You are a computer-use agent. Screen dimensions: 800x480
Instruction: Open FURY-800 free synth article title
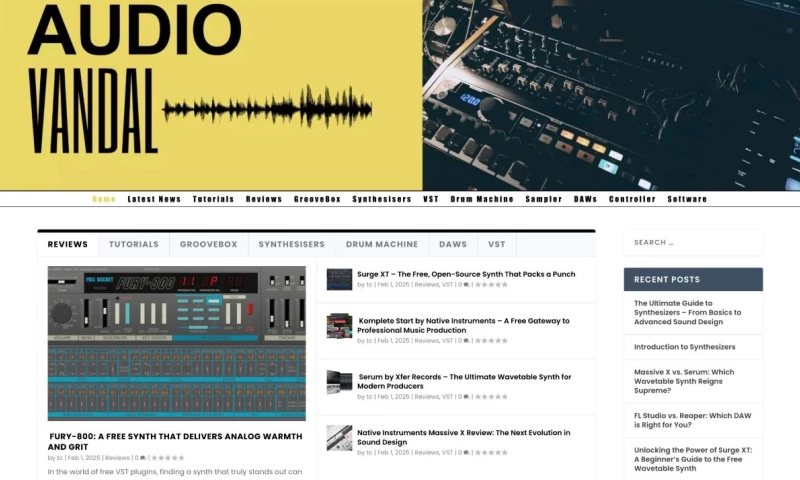(x=176, y=441)
